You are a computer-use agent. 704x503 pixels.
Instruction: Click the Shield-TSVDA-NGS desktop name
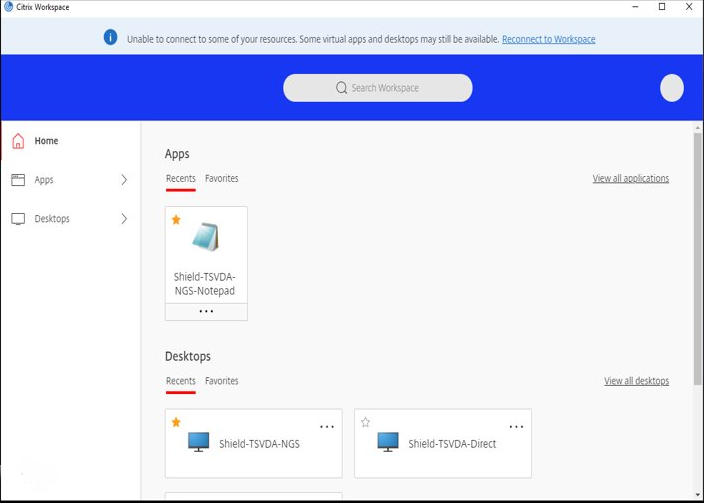coord(260,444)
